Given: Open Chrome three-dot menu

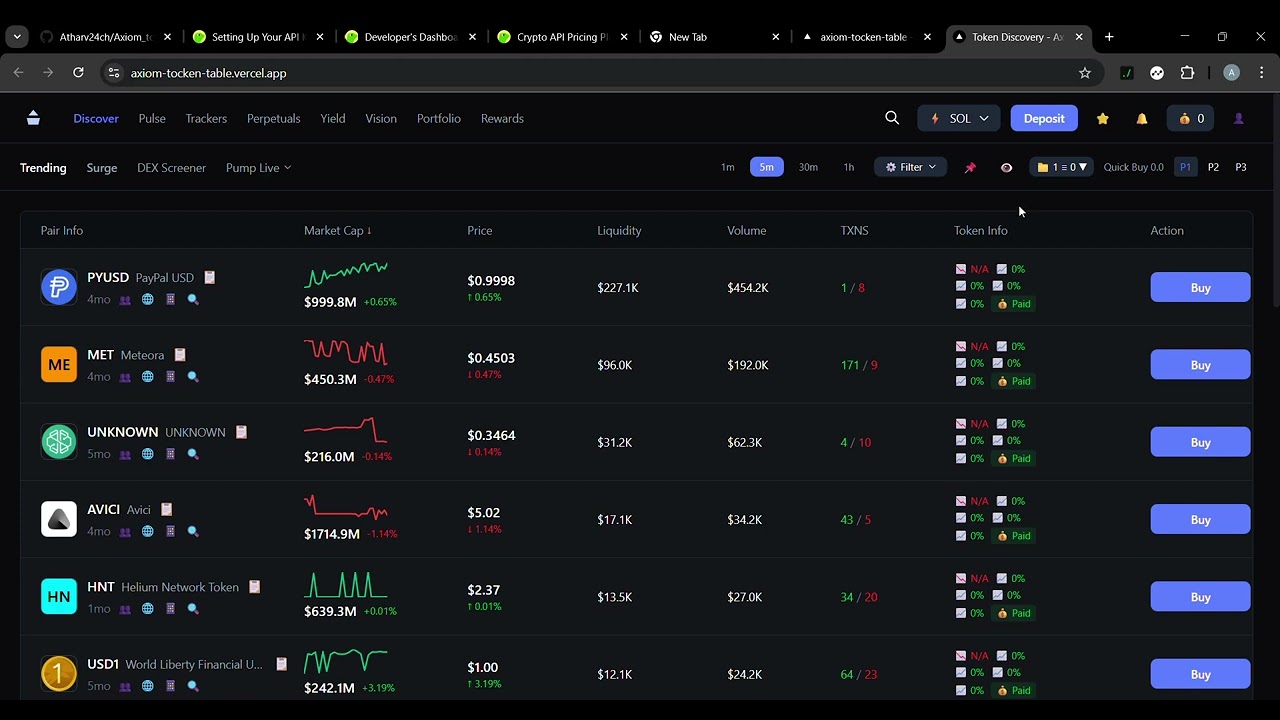Looking at the screenshot, I should pos(1261,73).
